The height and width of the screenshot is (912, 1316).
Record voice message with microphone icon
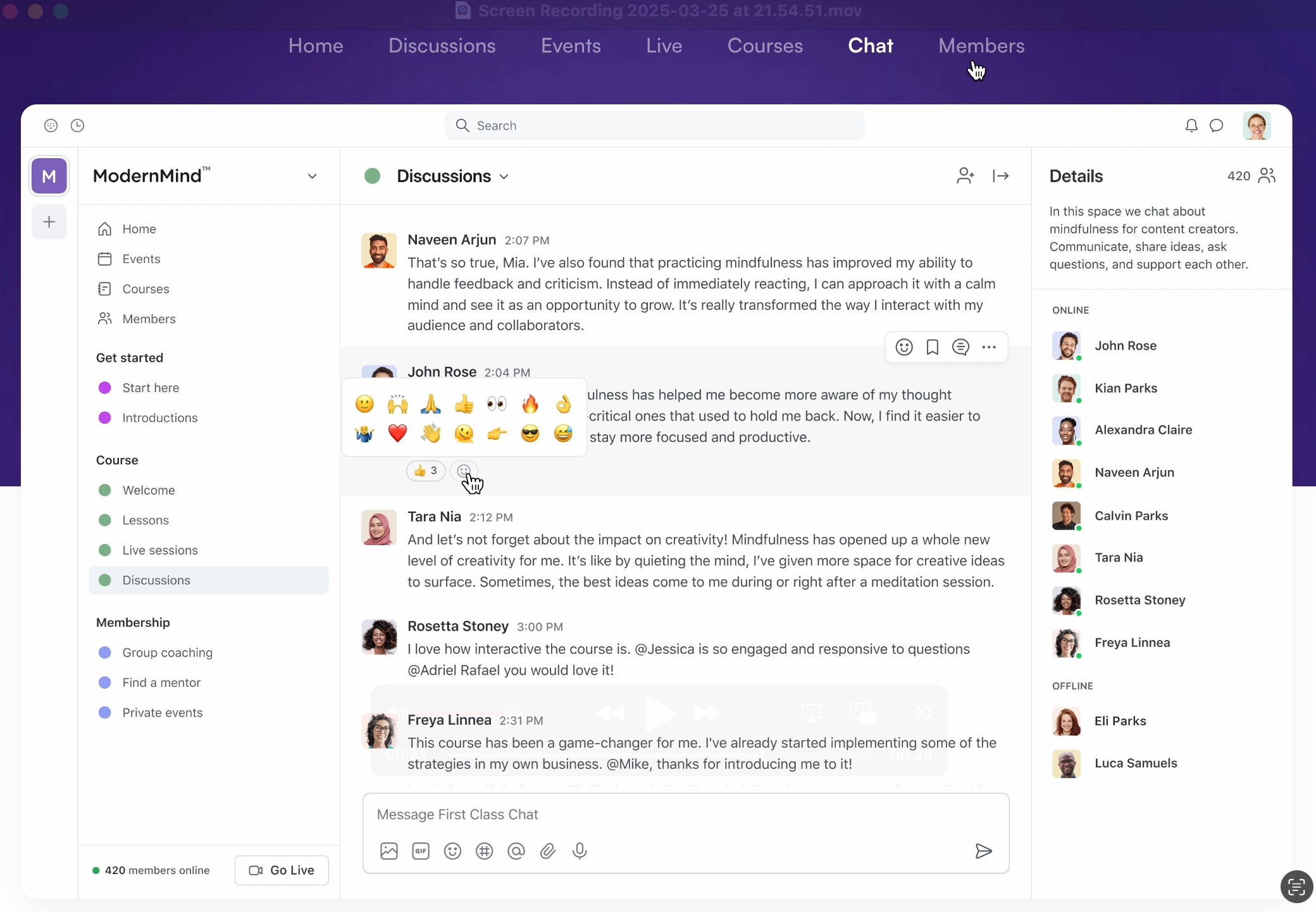(580, 851)
